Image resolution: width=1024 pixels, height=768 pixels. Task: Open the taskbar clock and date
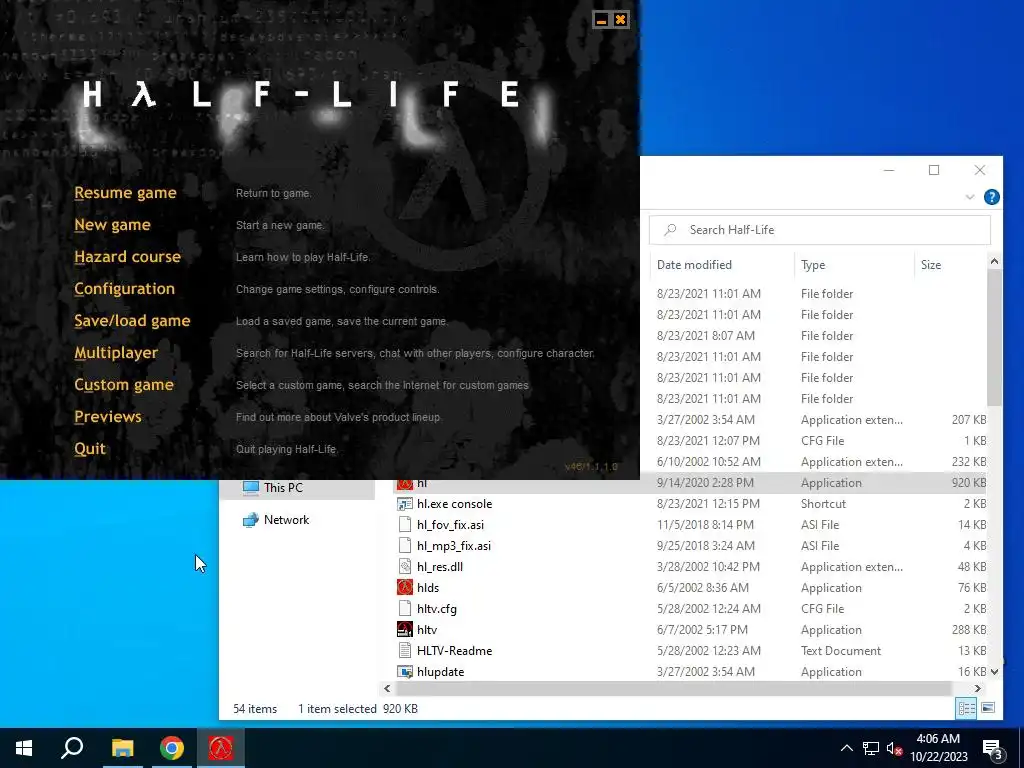click(x=938, y=748)
